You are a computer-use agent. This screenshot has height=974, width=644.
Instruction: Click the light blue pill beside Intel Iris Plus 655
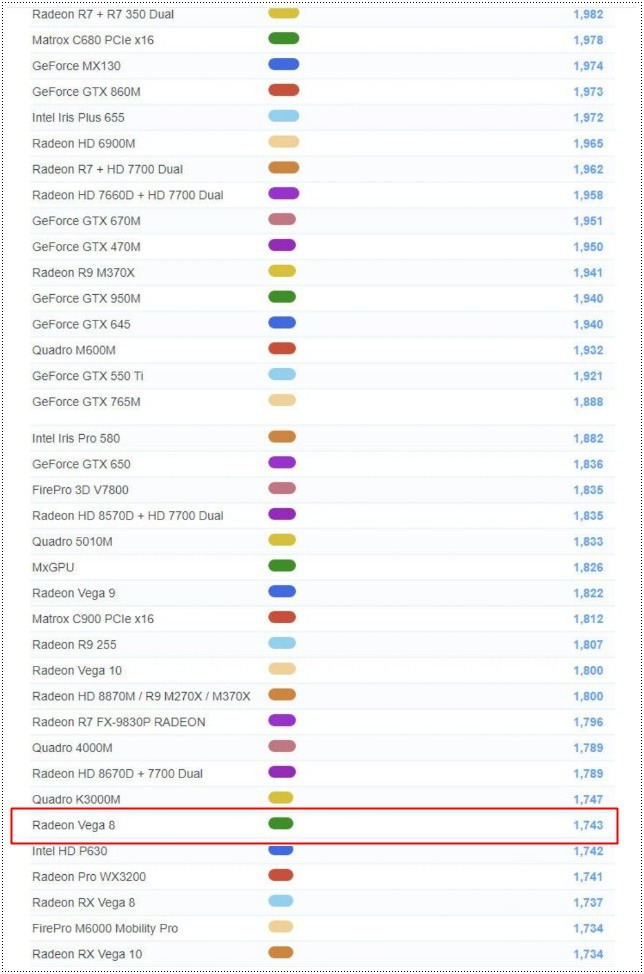click(x=284, y=116)
